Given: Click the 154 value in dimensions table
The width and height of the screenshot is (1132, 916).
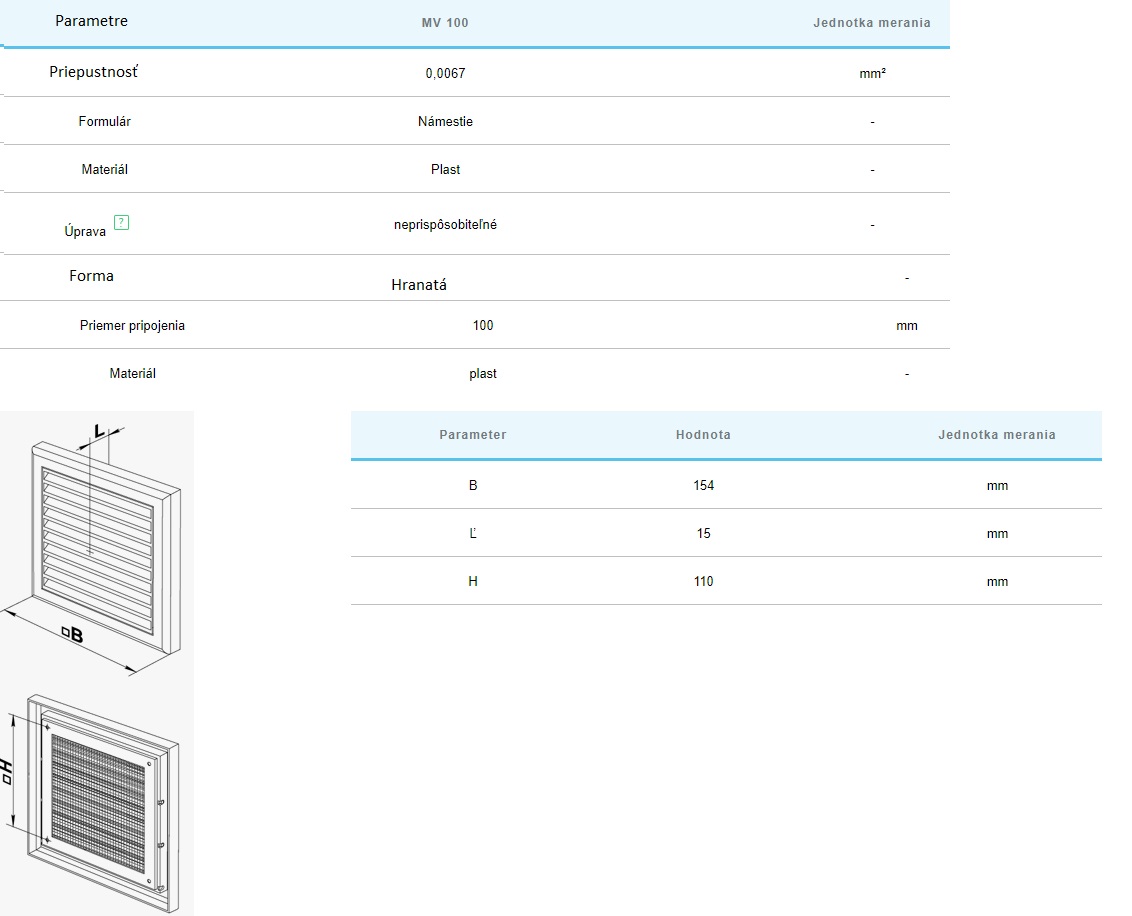Looking at the screenshot, I should (703, 485).
